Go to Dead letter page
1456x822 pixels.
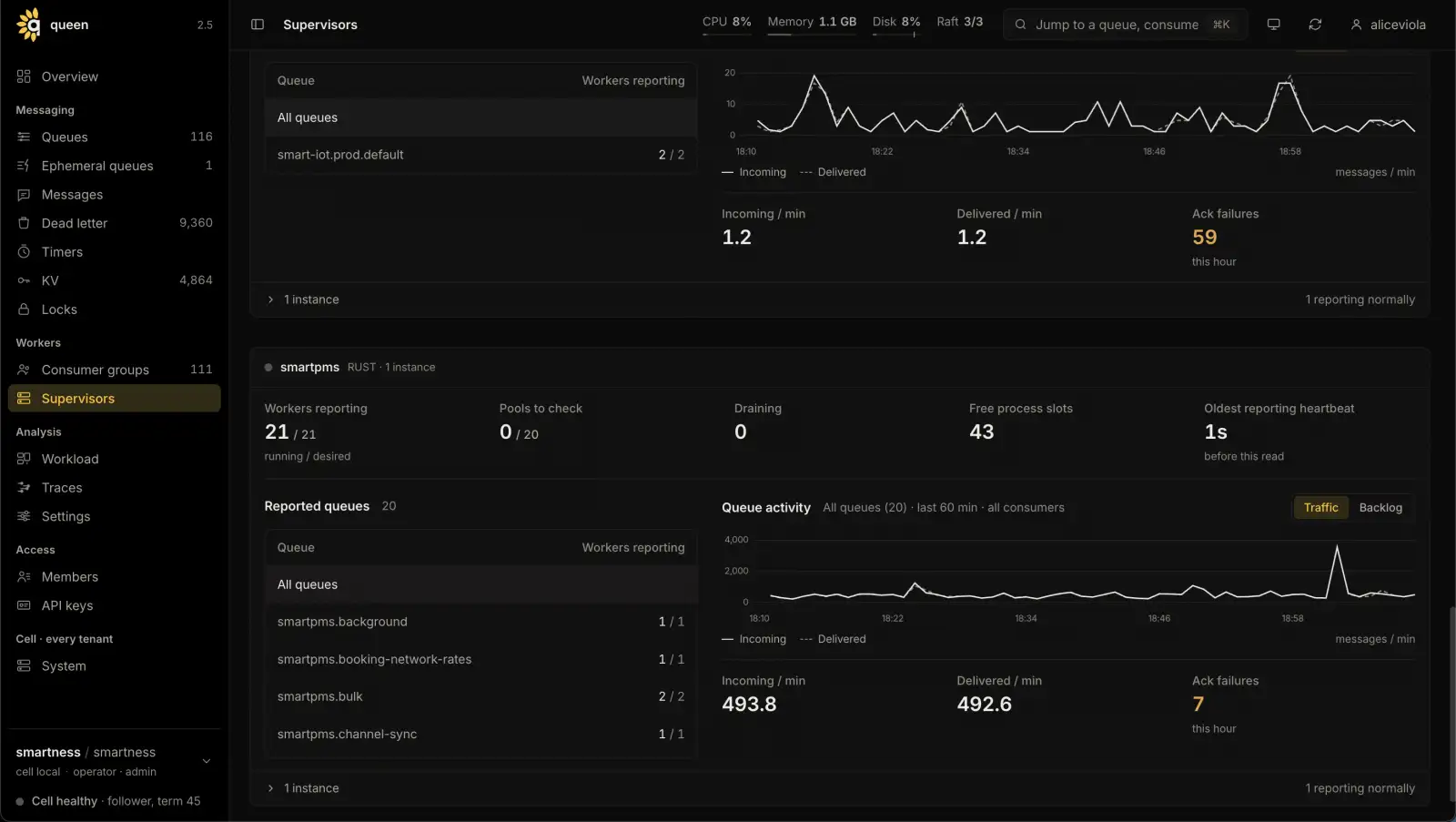pos(115,223)
